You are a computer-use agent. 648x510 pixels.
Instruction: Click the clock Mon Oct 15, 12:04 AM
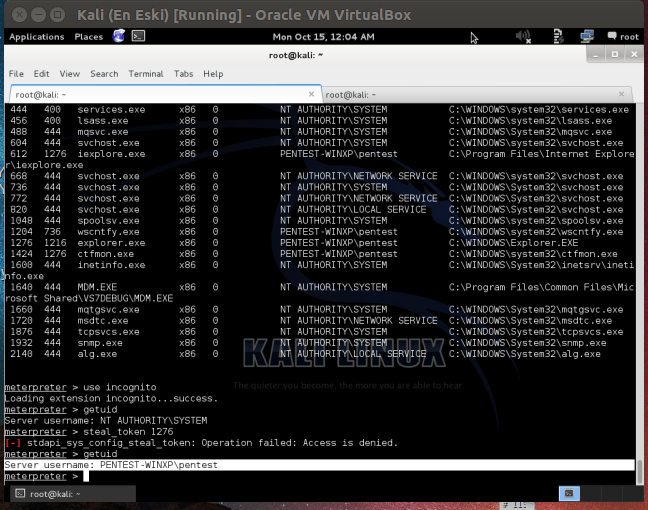(x=324, y=37)
